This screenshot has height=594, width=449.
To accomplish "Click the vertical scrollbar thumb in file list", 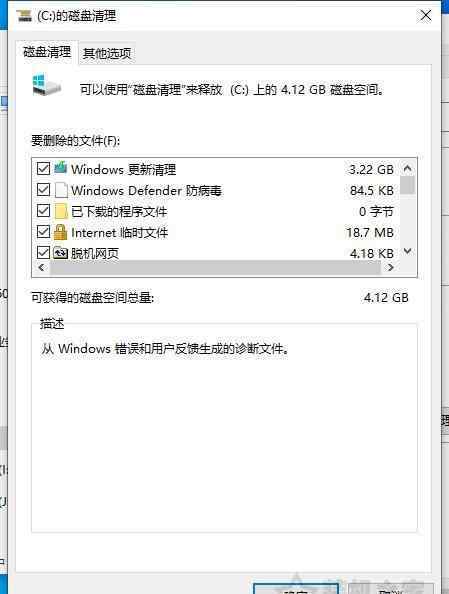I will (x=407, y=185).
